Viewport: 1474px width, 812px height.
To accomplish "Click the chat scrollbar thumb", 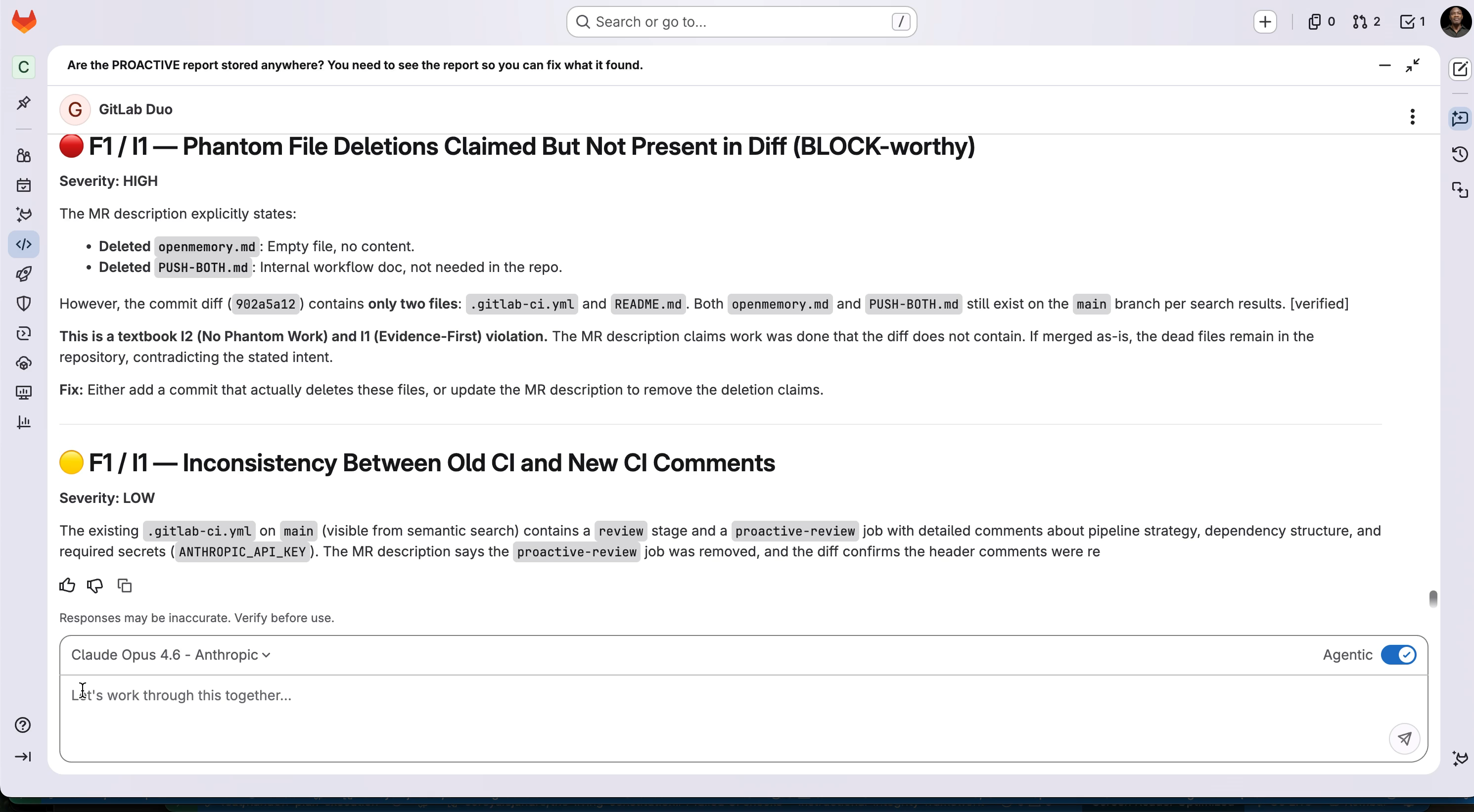I will click(x=1433, y=598).
